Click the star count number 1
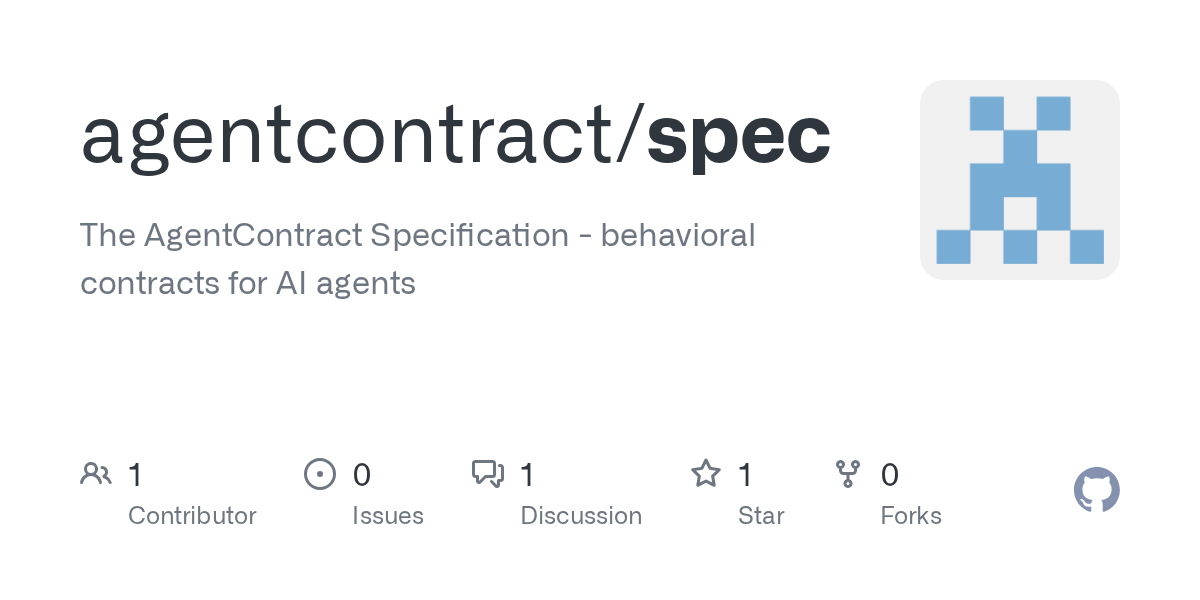 [x=745, y=475]
